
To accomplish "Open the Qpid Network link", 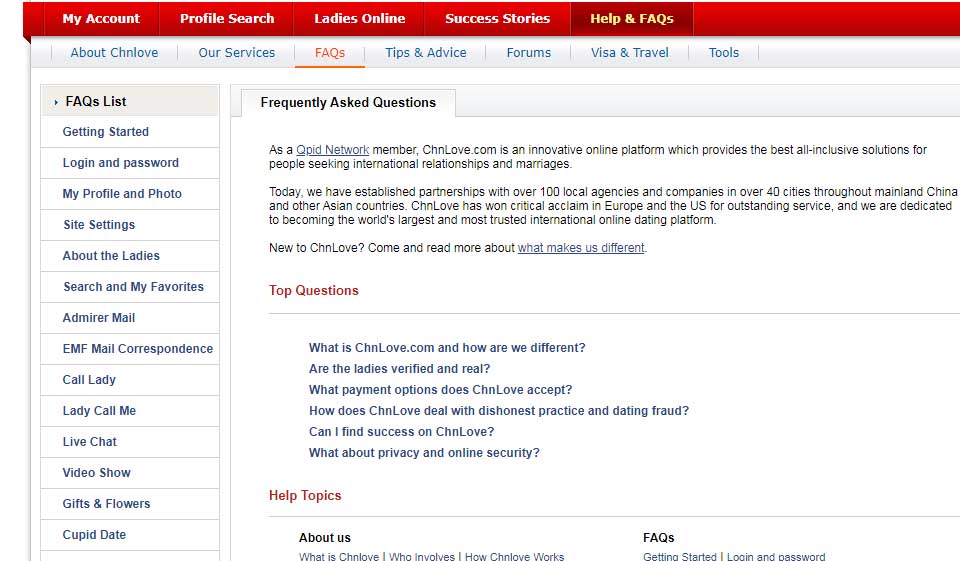I will [x=332, y=150].
